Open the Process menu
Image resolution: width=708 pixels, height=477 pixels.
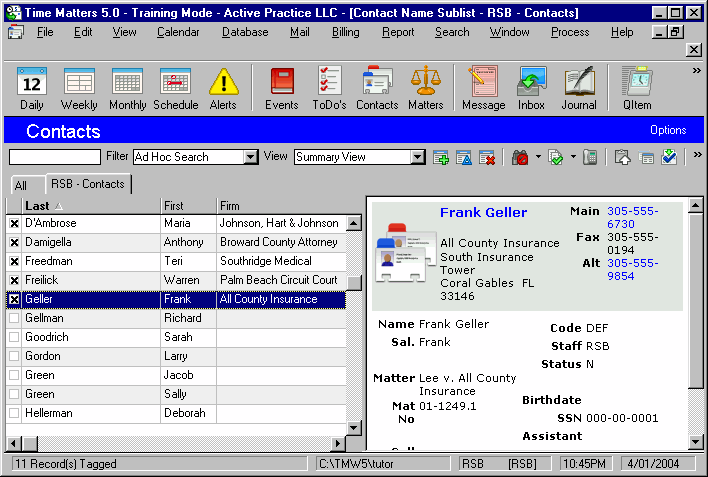(570, 32)
